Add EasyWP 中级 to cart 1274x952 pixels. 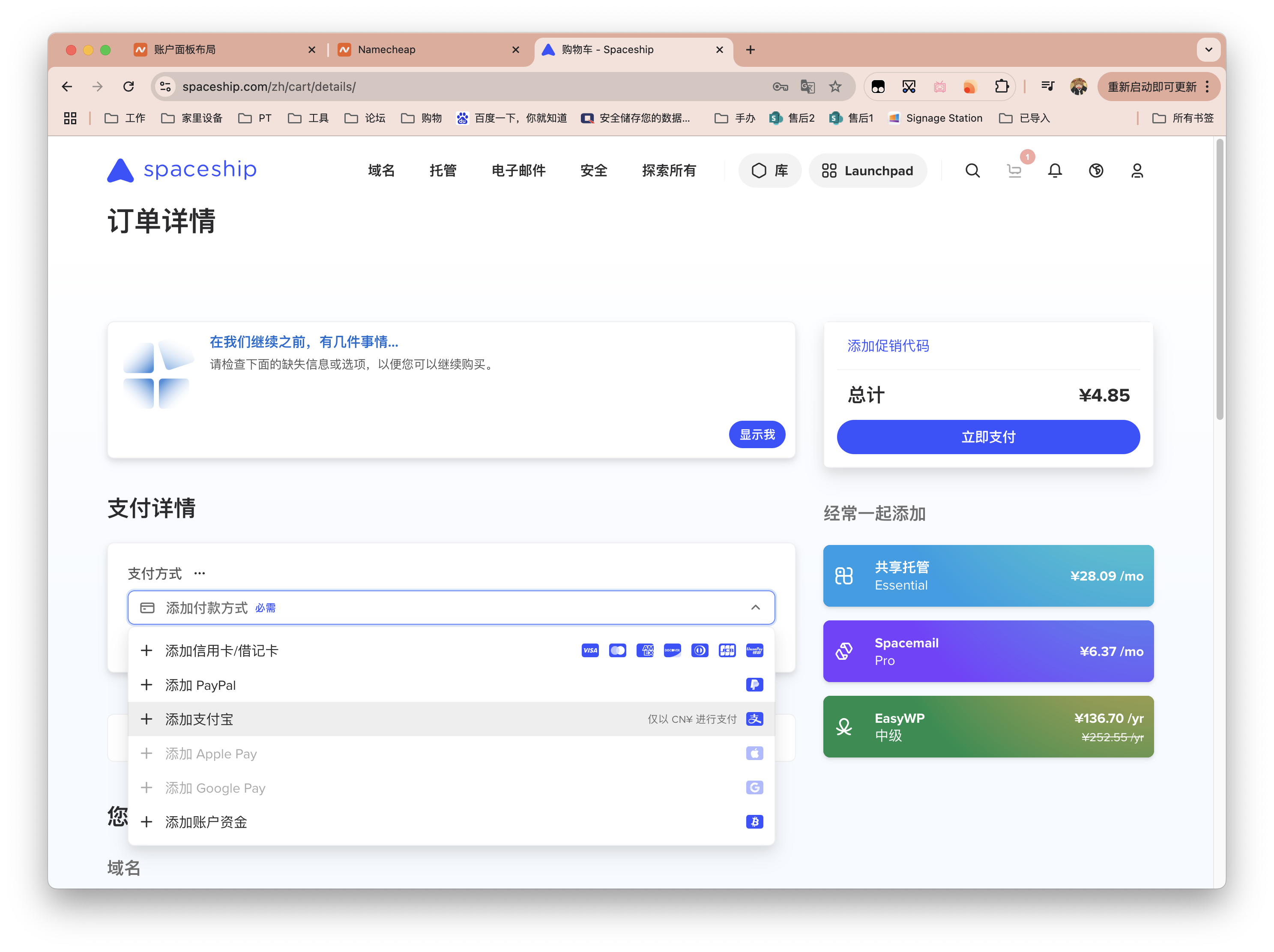click(988, 727)
